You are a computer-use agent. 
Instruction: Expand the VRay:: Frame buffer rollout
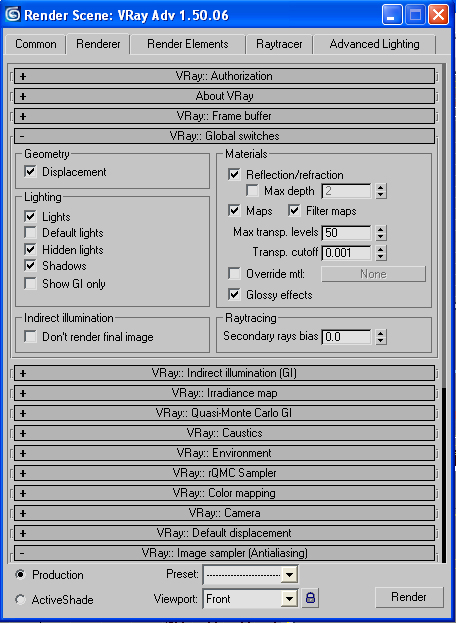pyautogui.click(x=224, y=116)
